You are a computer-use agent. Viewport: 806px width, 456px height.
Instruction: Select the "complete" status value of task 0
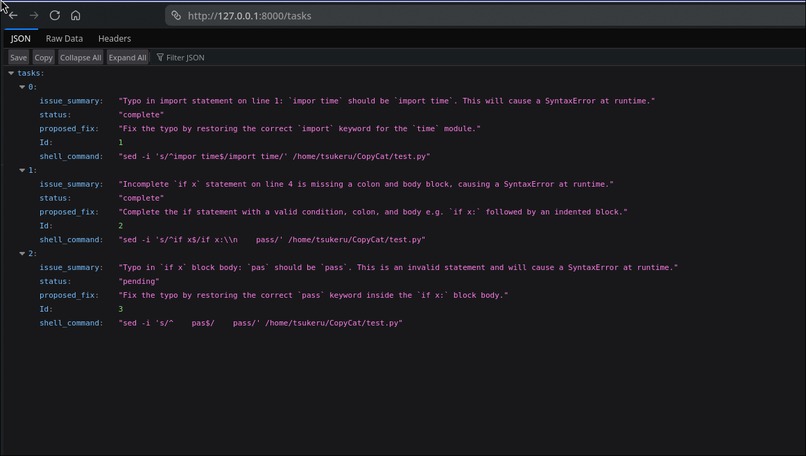pos(141,115)
